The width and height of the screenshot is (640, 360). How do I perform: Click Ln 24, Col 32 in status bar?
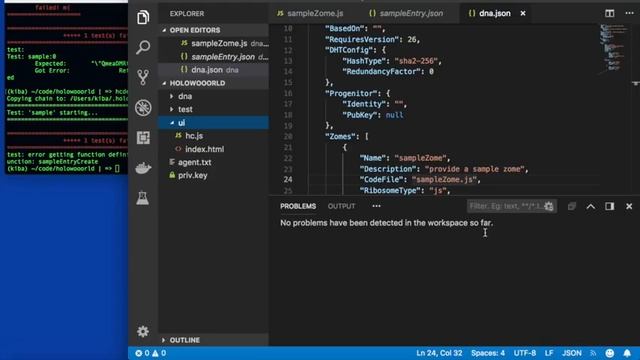coord(439,353)
